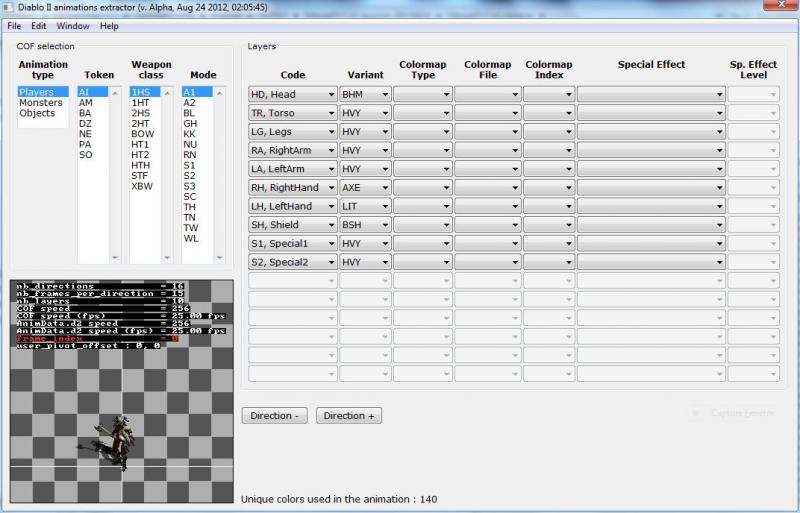Image resolution: width=800 pixels, height=513 pixels.
Task: Select Players animation type
Action: (43, 92)
